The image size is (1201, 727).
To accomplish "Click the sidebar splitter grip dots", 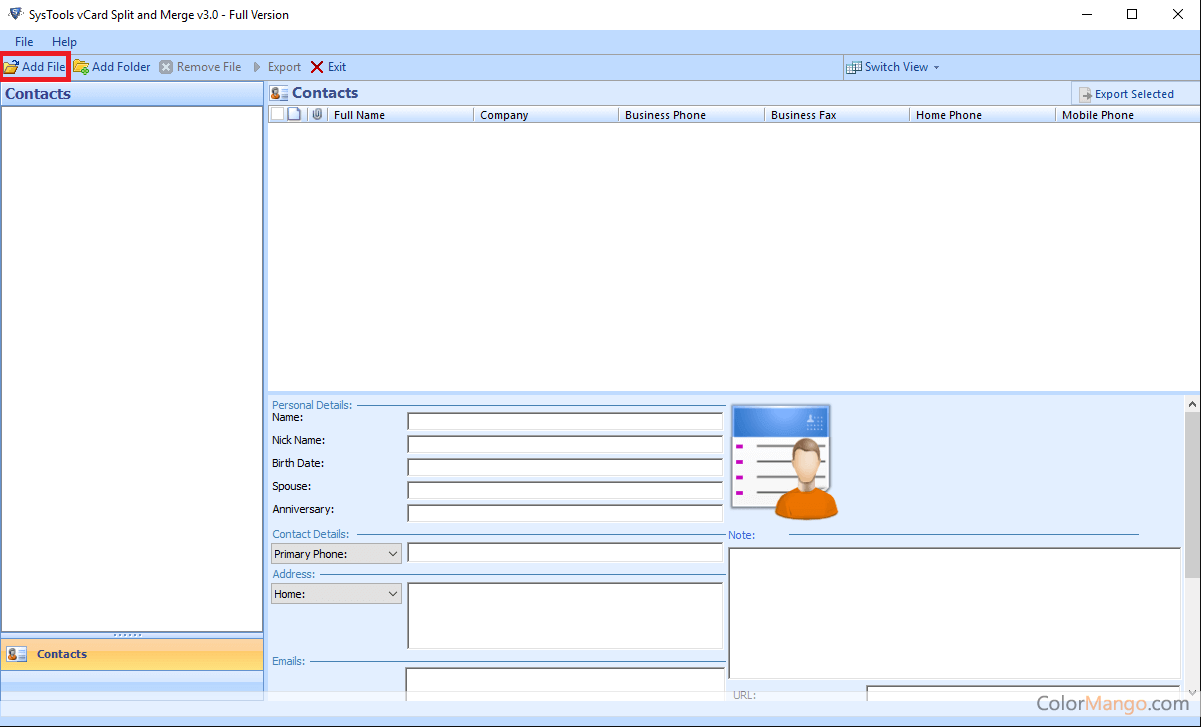I will point(128,635).
